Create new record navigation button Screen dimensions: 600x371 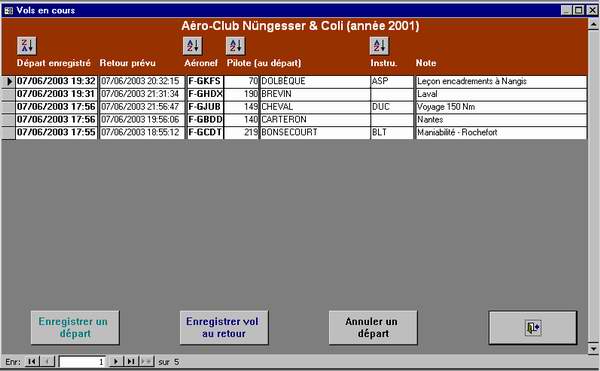tap(146, 361)
